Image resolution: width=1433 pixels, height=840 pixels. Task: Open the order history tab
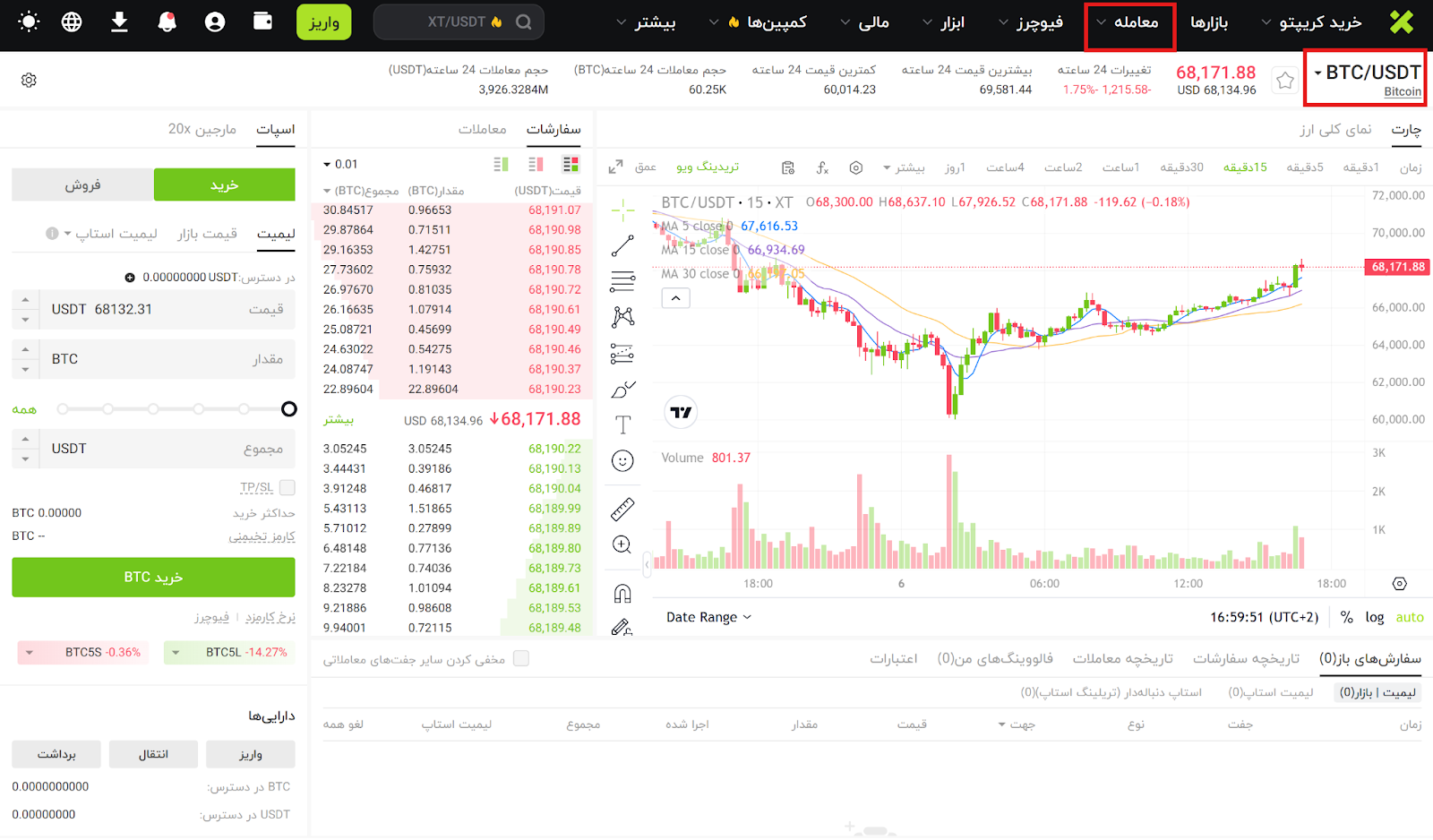tap(1245, 659)
